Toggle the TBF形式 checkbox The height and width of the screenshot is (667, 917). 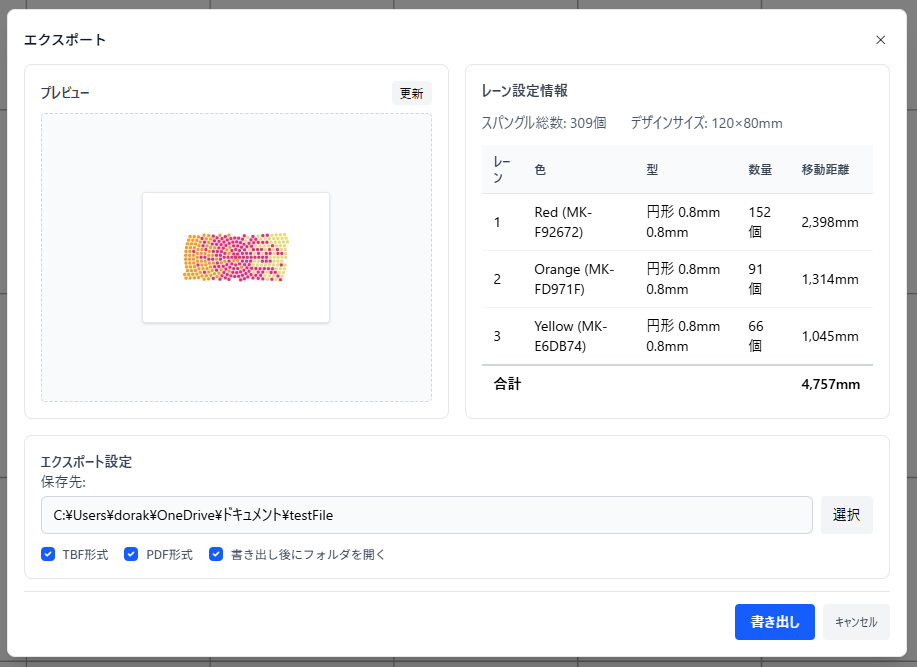click(x=48, y=554)
